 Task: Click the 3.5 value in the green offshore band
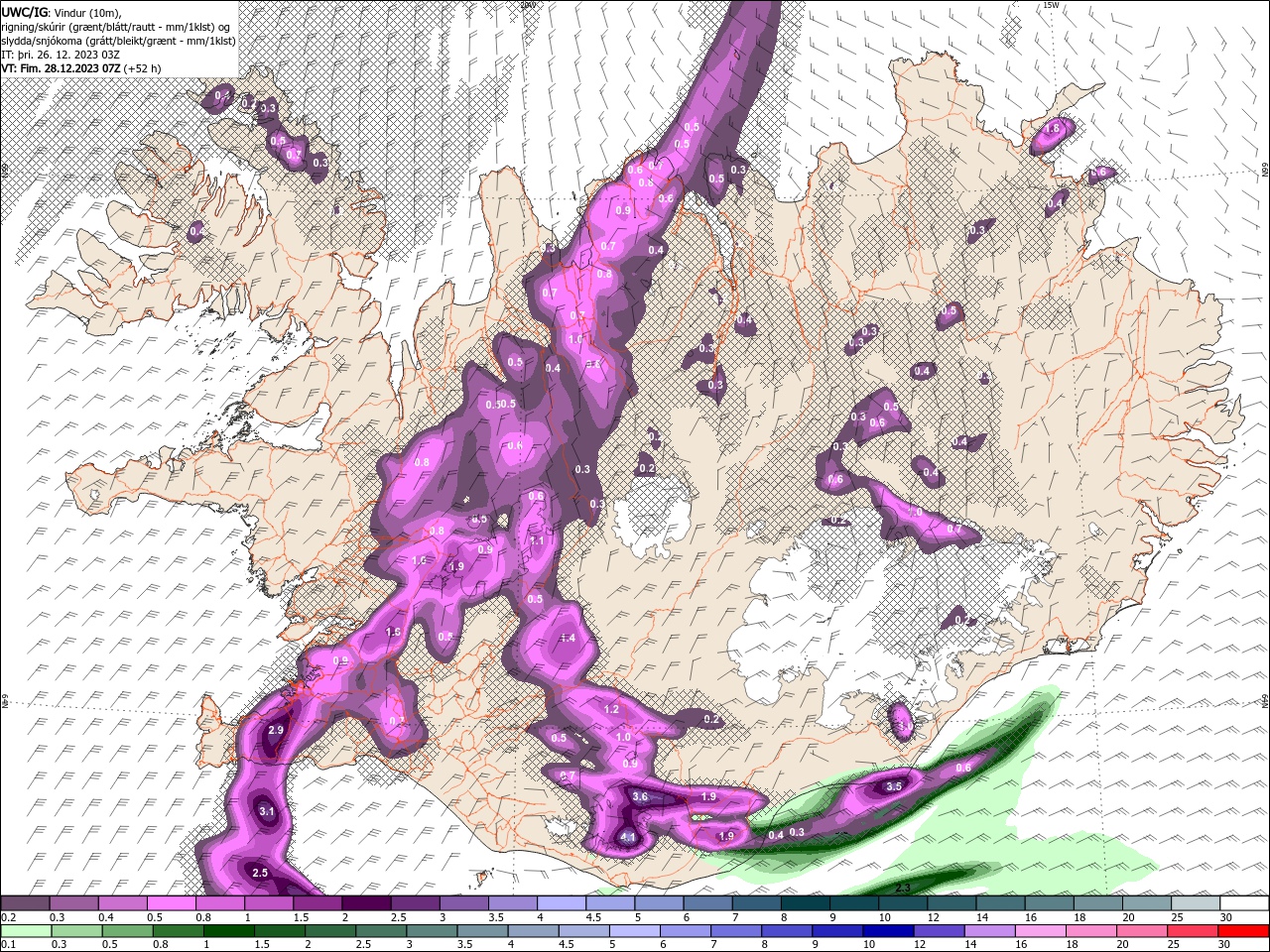point(893,786)
